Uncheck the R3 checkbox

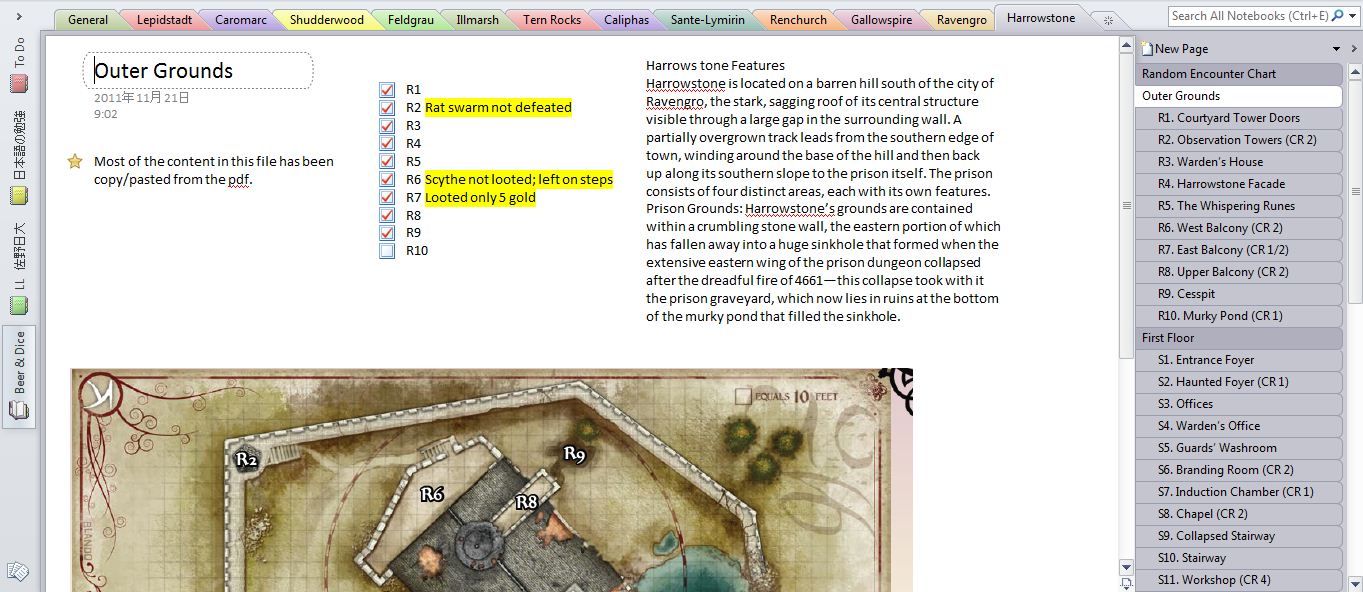click(387, 125)
